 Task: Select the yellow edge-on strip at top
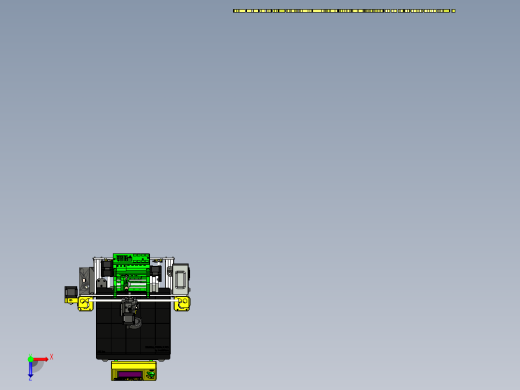344,11
